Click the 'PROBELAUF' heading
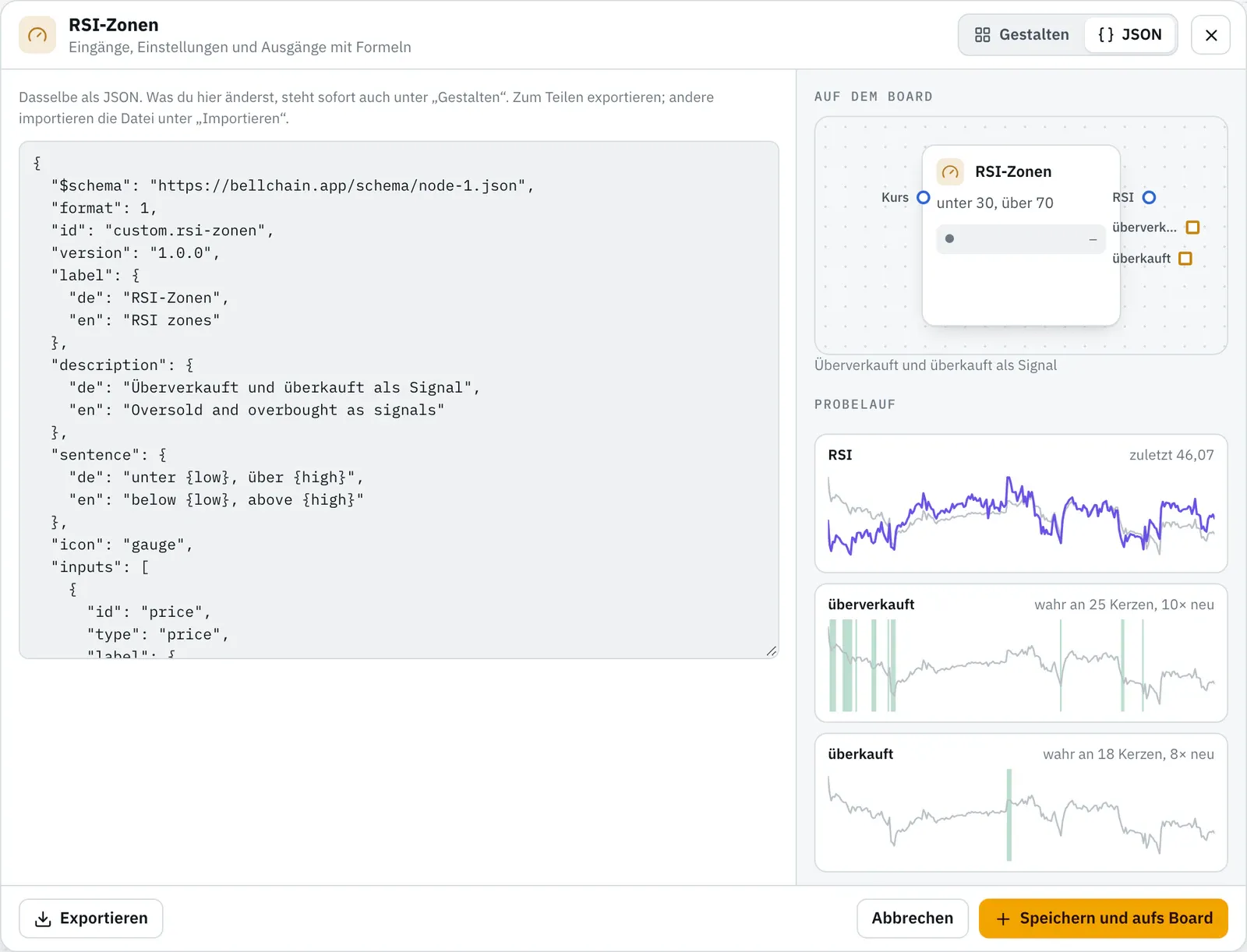This screenshot has height=952, width=1247. (x=855, y=404)
